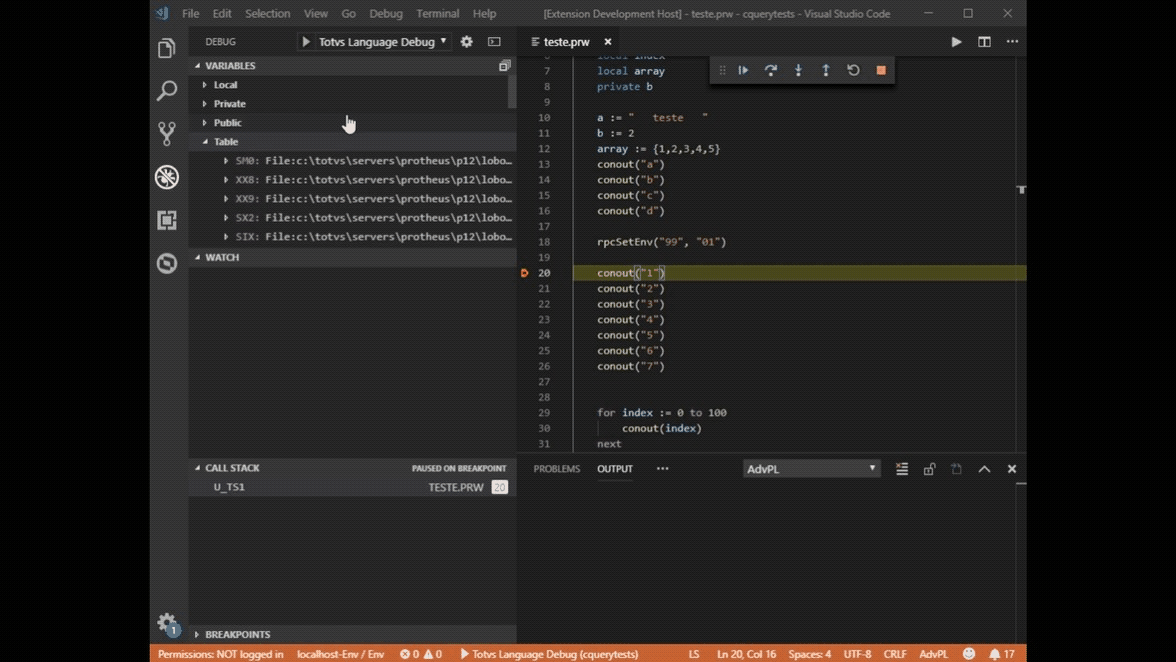This screenshot has width=1176, height=662.
Task: Toggle output scroll lock
Action: tap(929, 469)
